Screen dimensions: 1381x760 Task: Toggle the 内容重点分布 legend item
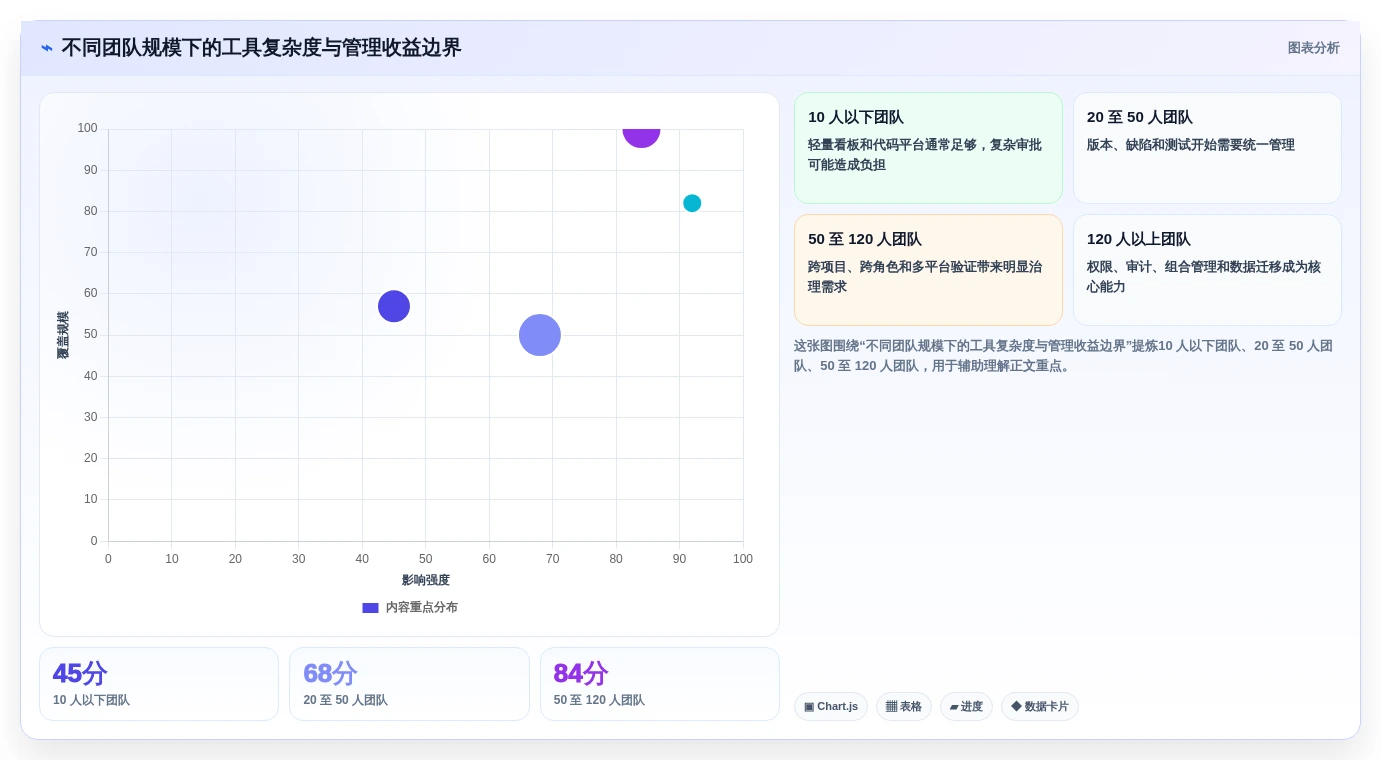(x=410, y=607)
